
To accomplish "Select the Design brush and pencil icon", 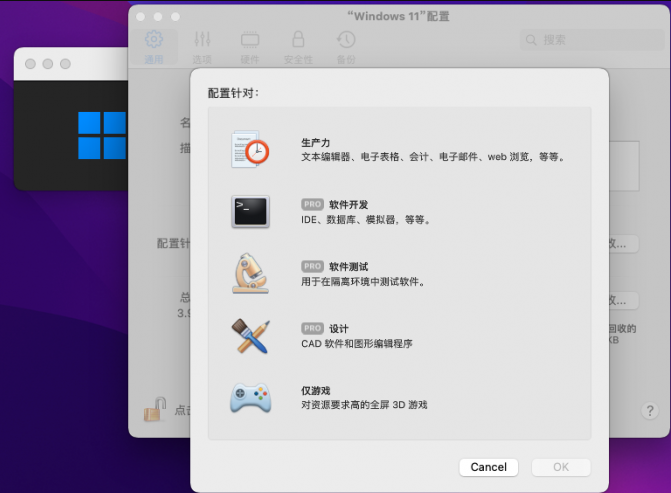I will click(x=250, y=336).
